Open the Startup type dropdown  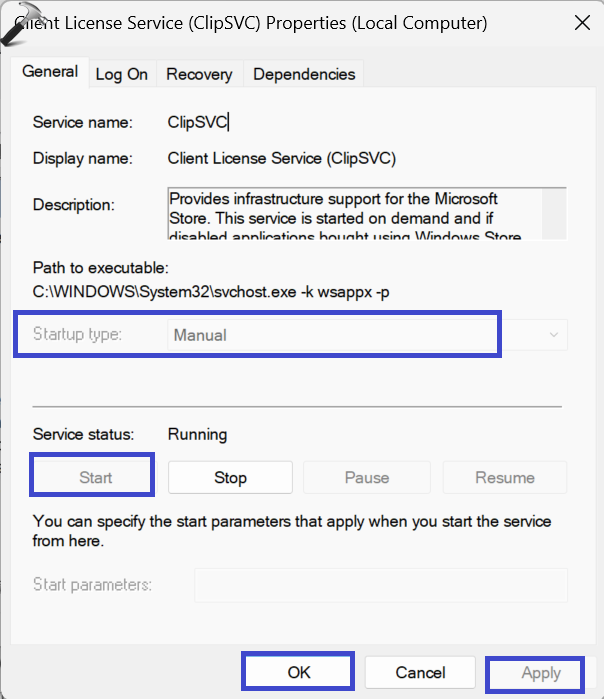tap(366, 335)
